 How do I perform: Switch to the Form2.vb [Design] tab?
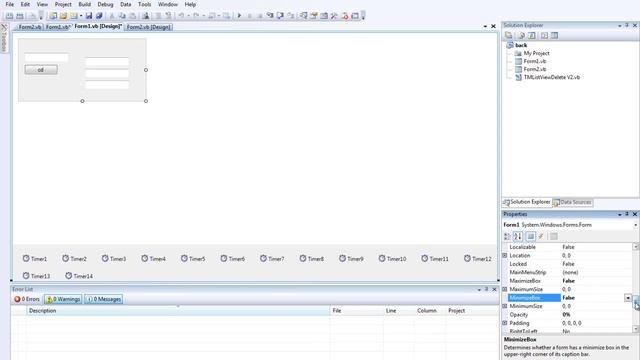(149, 27)
